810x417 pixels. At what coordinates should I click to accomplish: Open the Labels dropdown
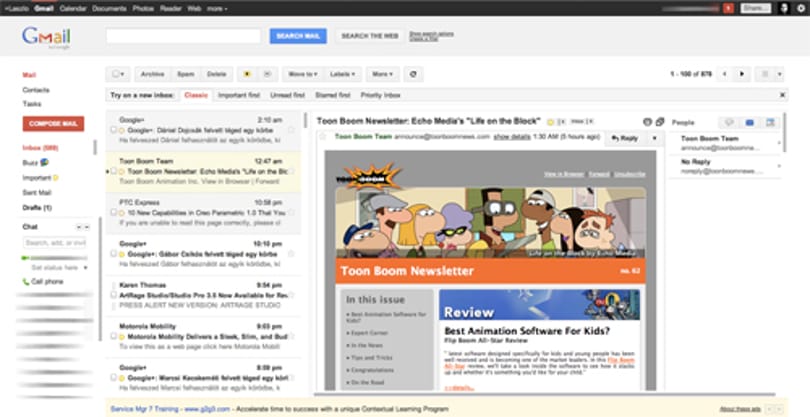342,74
